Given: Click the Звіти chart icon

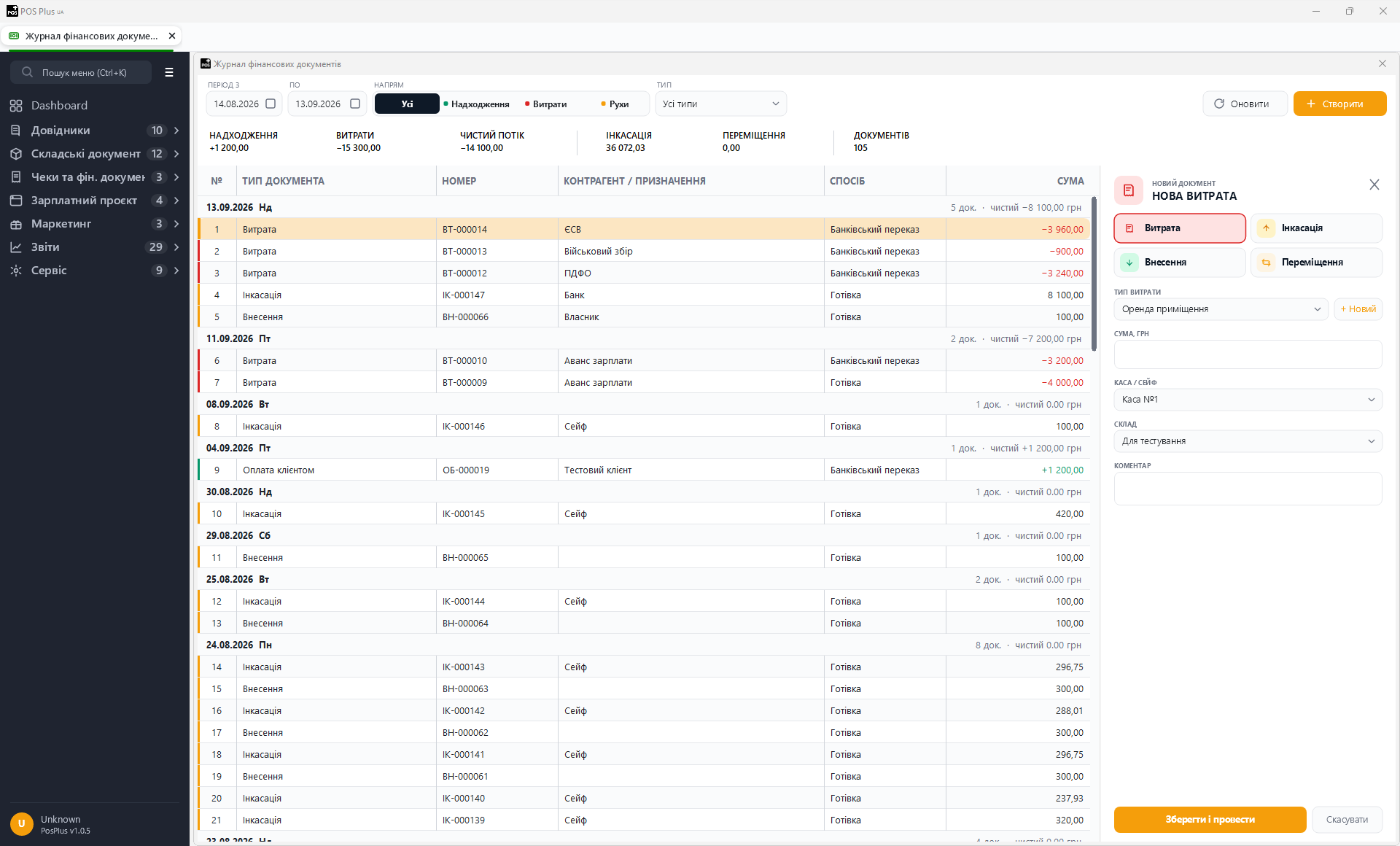Looking at the screenshot, I should 16,247.
